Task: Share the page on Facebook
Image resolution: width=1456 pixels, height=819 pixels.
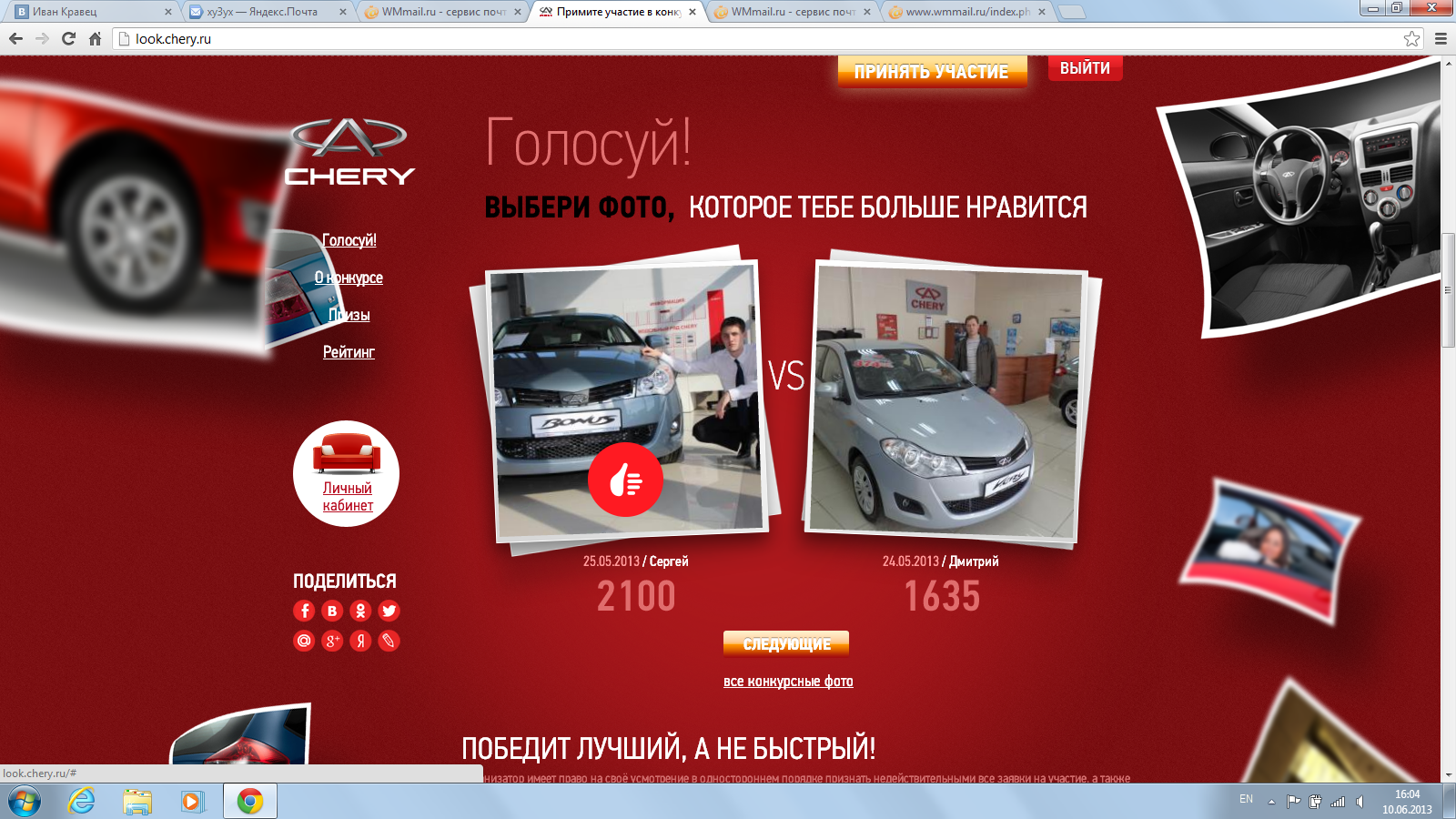Action: (305, 611)
